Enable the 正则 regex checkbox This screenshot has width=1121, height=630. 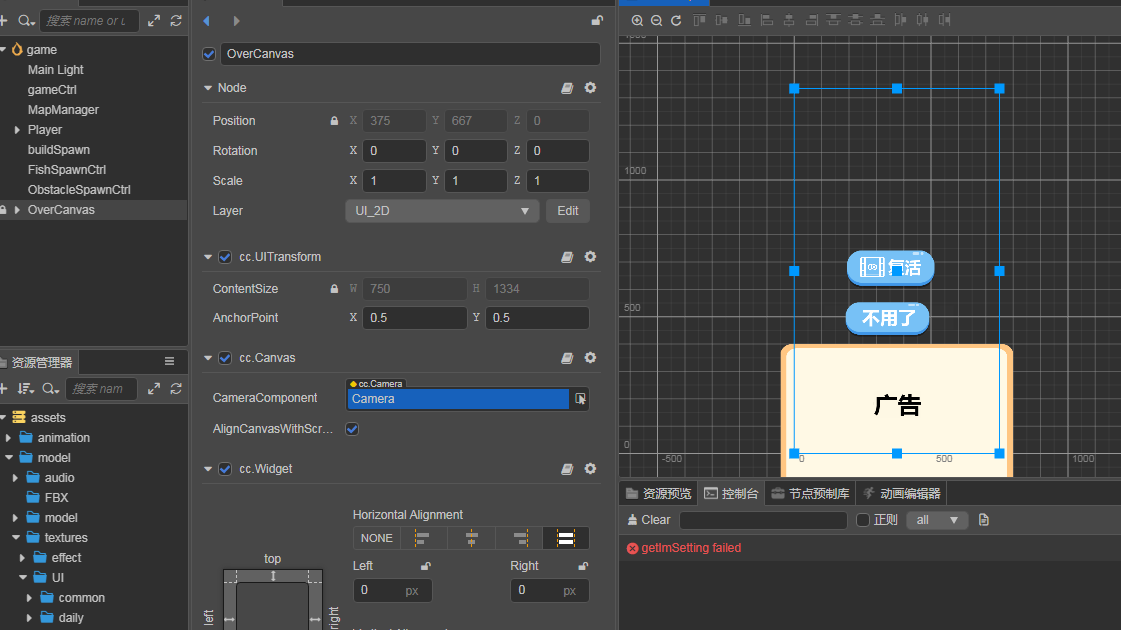[x=863, y=520]
